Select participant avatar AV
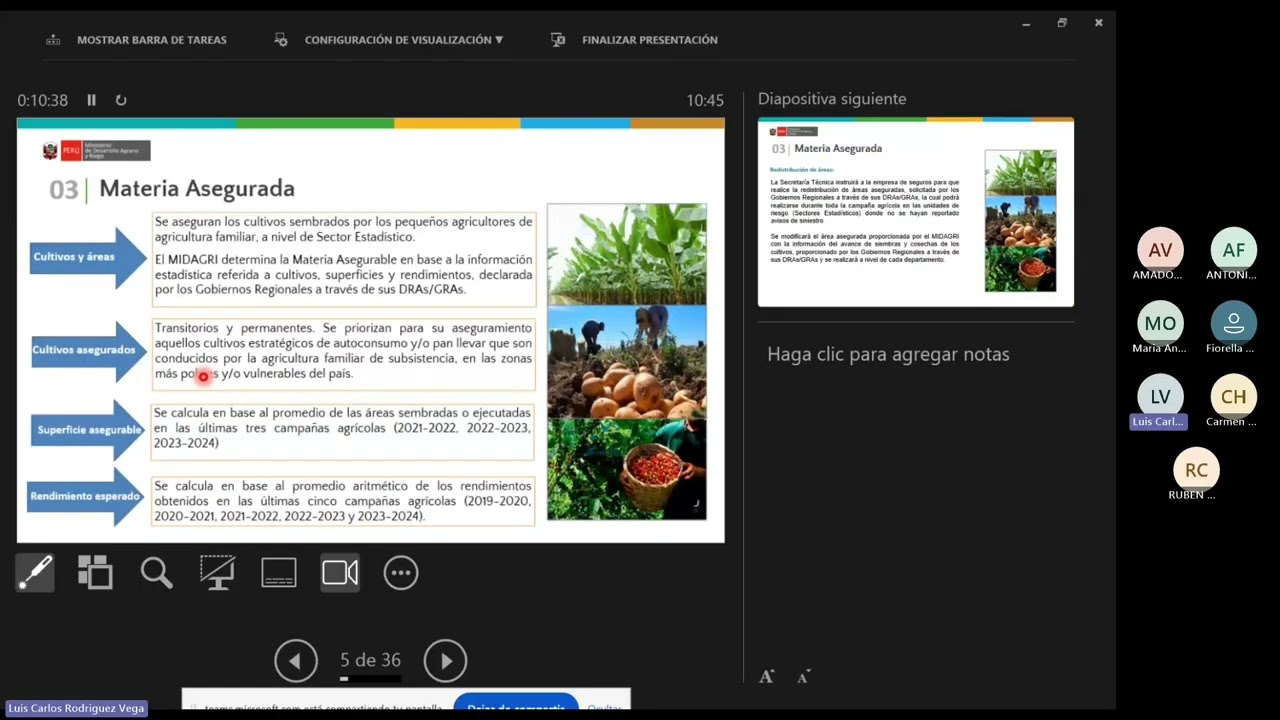The image size is (1280, 720). 1160,250
